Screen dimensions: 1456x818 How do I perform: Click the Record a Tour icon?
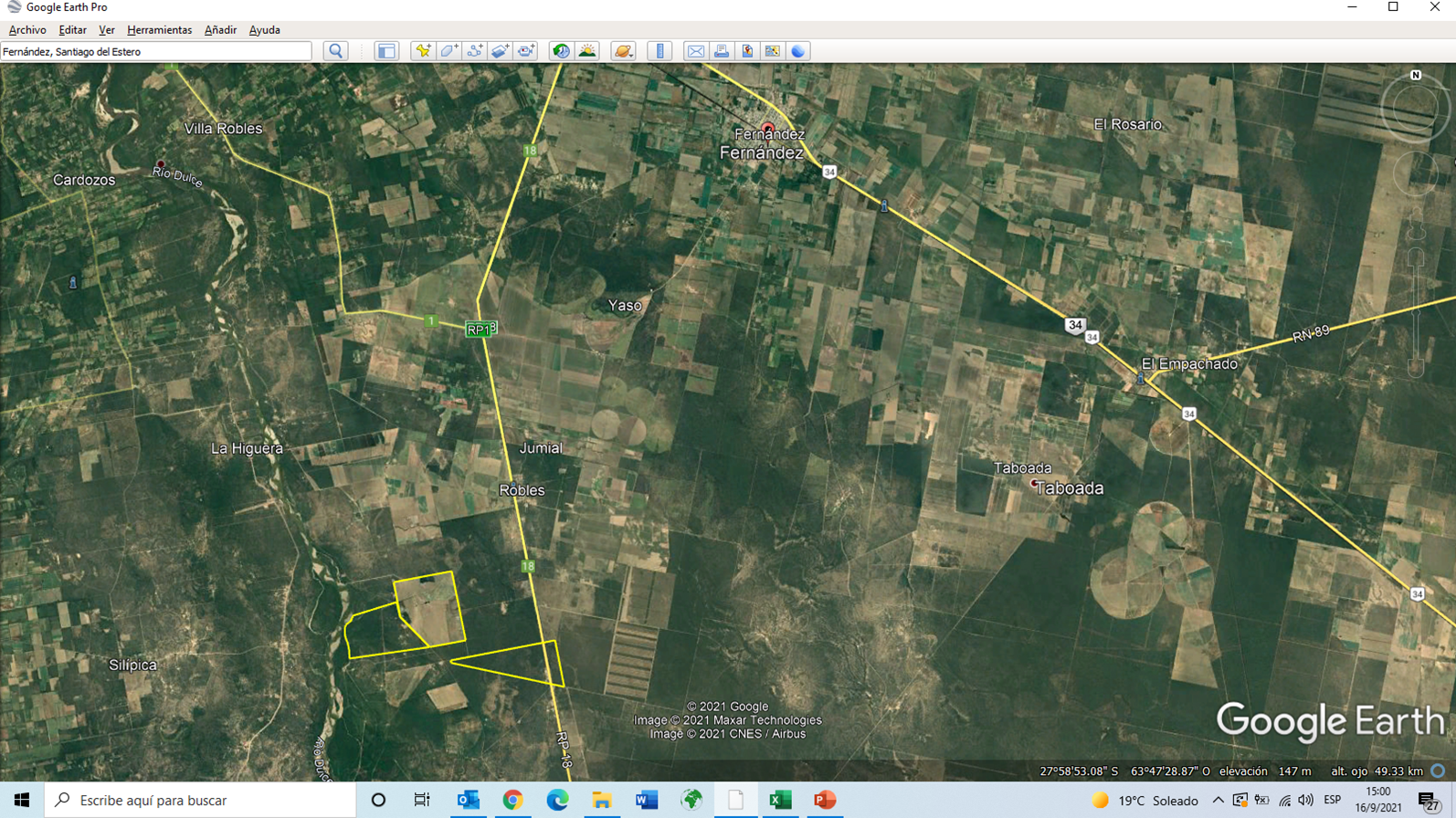[x=526, y=51]
